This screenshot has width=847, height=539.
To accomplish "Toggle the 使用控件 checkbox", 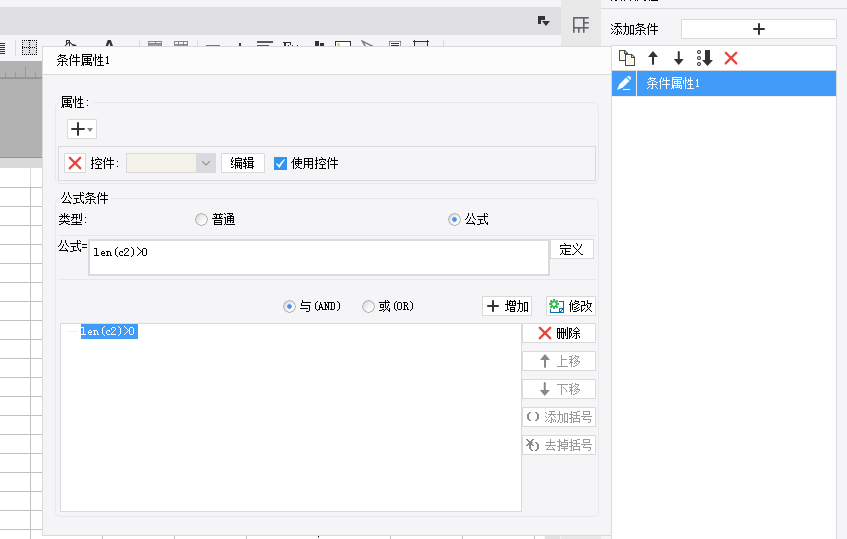I will 280,163.
